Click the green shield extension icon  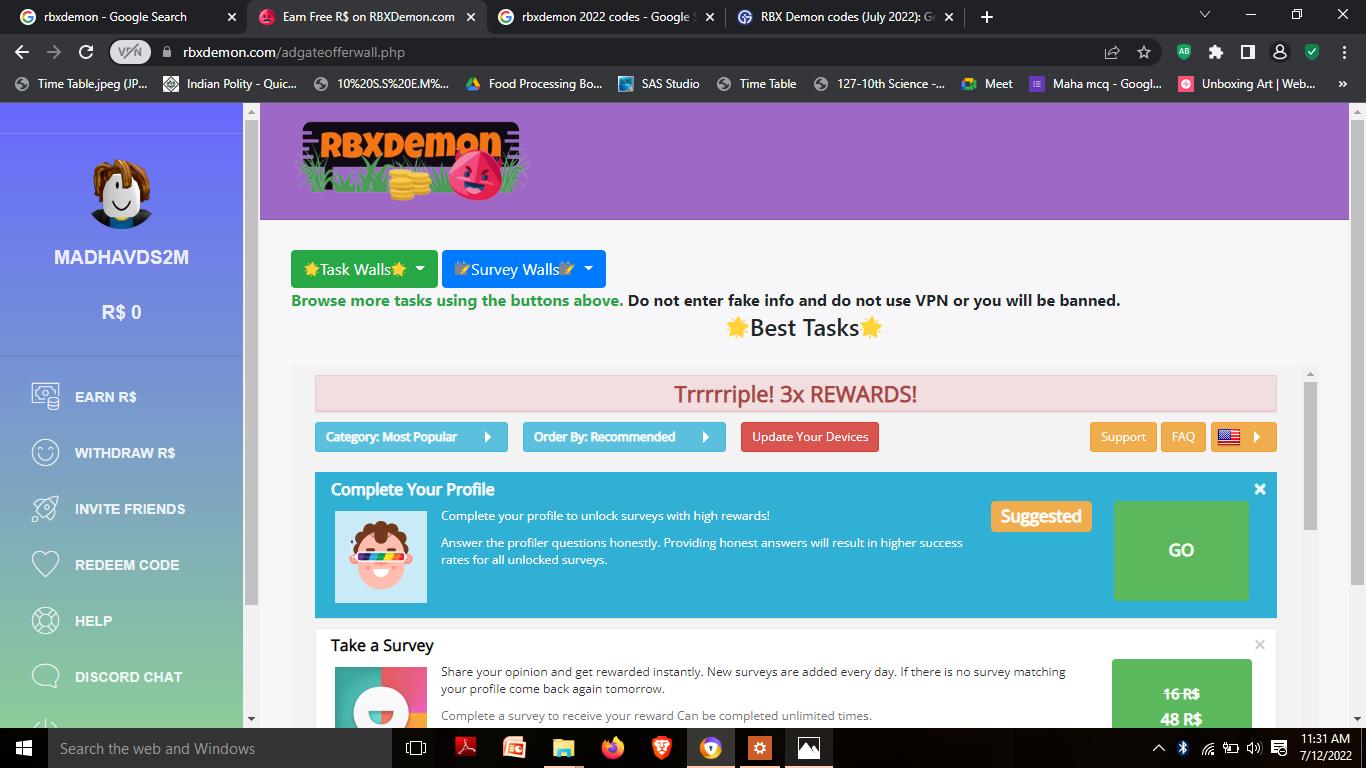1312,52
